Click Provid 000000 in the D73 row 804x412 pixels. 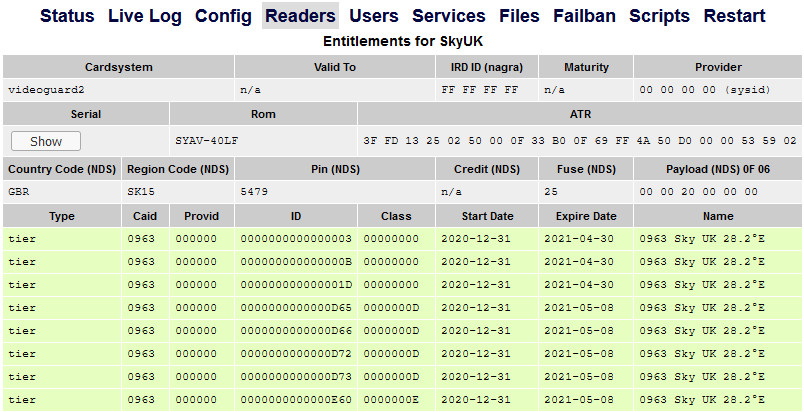[196, 377]
